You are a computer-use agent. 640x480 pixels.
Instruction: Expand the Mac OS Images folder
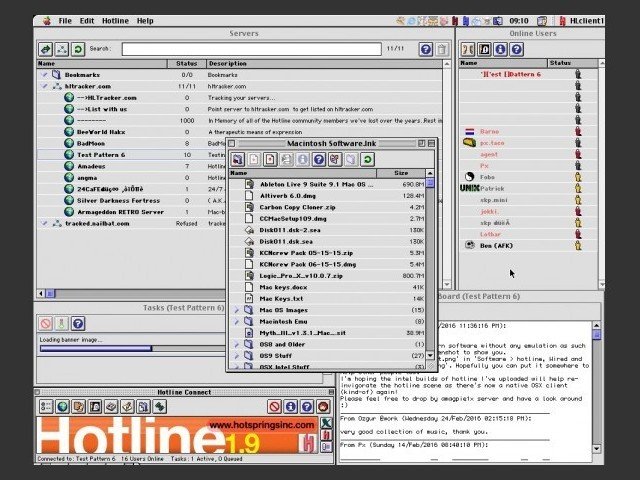point(236,310)
